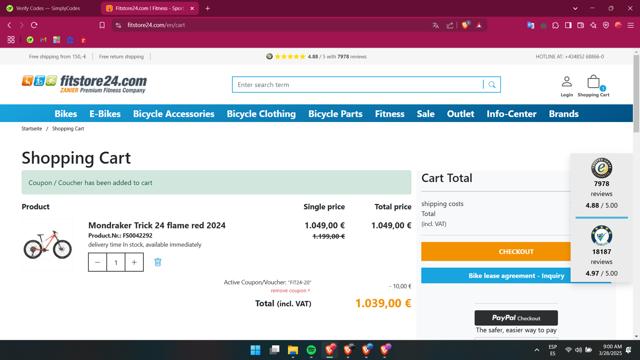Click the PayPal Checkout button
The width and height of the screenshot is (640, 360).
[x=516, y=318]
